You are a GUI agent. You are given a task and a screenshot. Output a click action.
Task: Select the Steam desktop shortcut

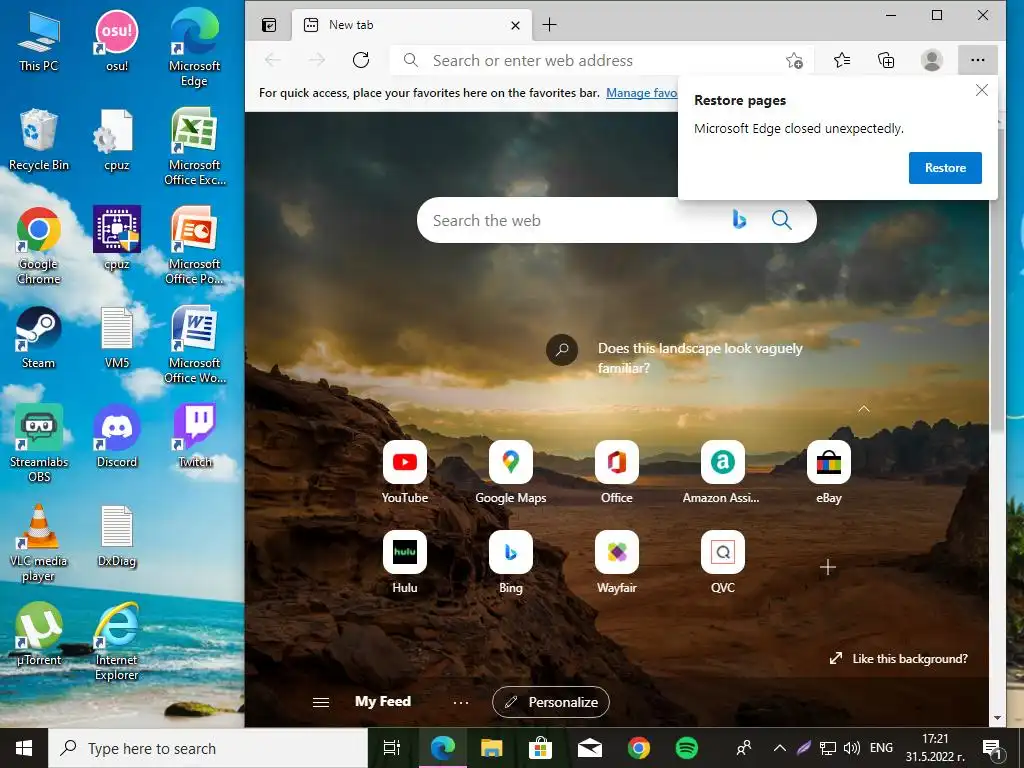coord(39,338)
